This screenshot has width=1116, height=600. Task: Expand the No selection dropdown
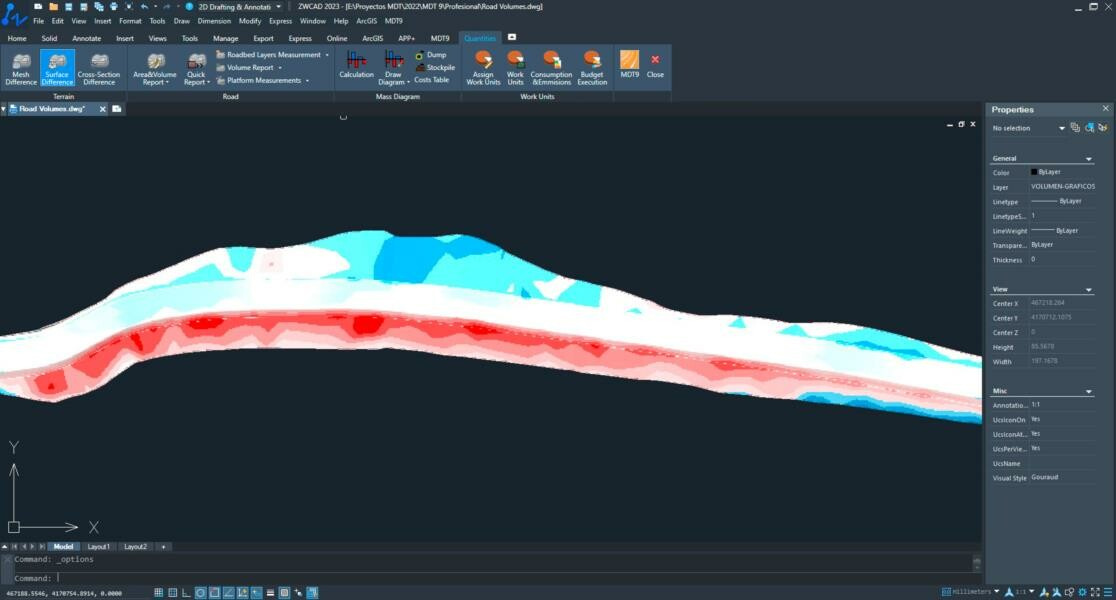pyautogui.click(x=1062, y=128)
